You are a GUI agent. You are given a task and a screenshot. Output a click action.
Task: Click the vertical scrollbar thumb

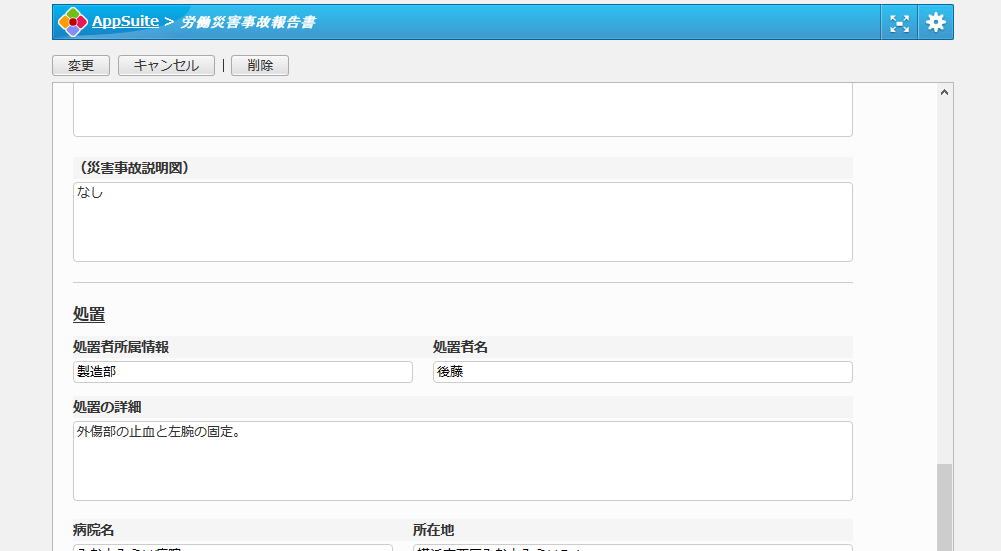coord(944,507)
